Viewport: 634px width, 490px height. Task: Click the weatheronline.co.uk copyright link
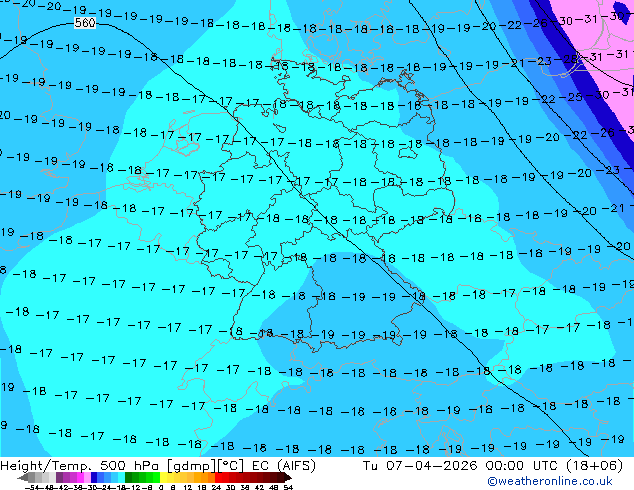550,481
